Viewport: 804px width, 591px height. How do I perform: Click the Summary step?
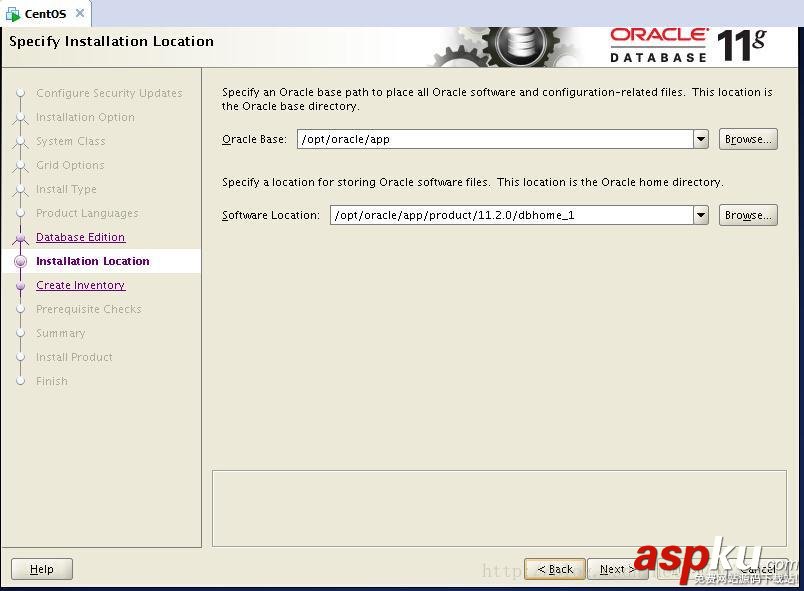click(x=61, y=333)
